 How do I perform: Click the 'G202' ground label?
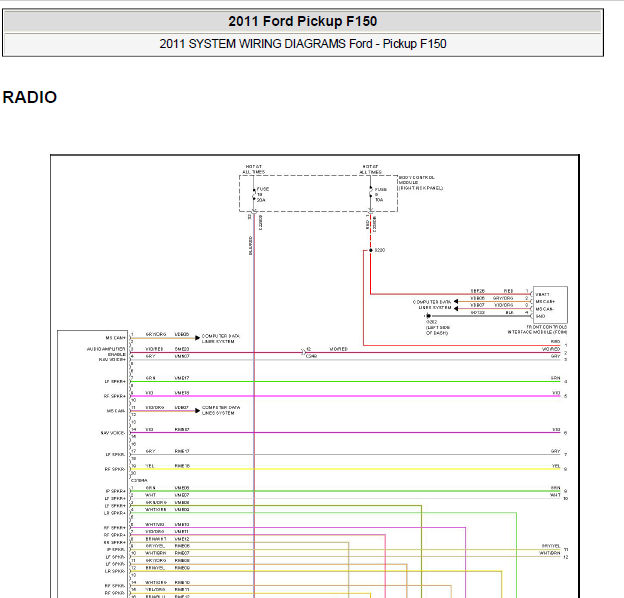tap(431, 322)
